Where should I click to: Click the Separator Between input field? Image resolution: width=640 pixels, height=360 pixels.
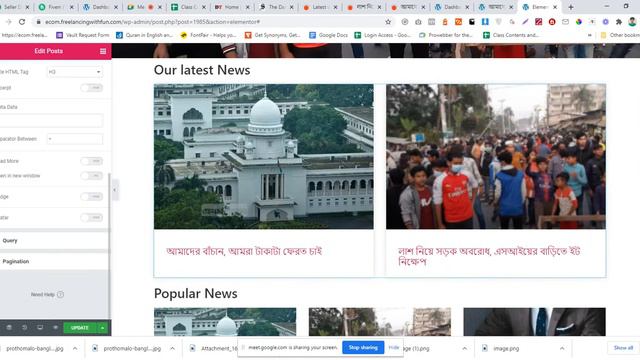click(75, 139)
